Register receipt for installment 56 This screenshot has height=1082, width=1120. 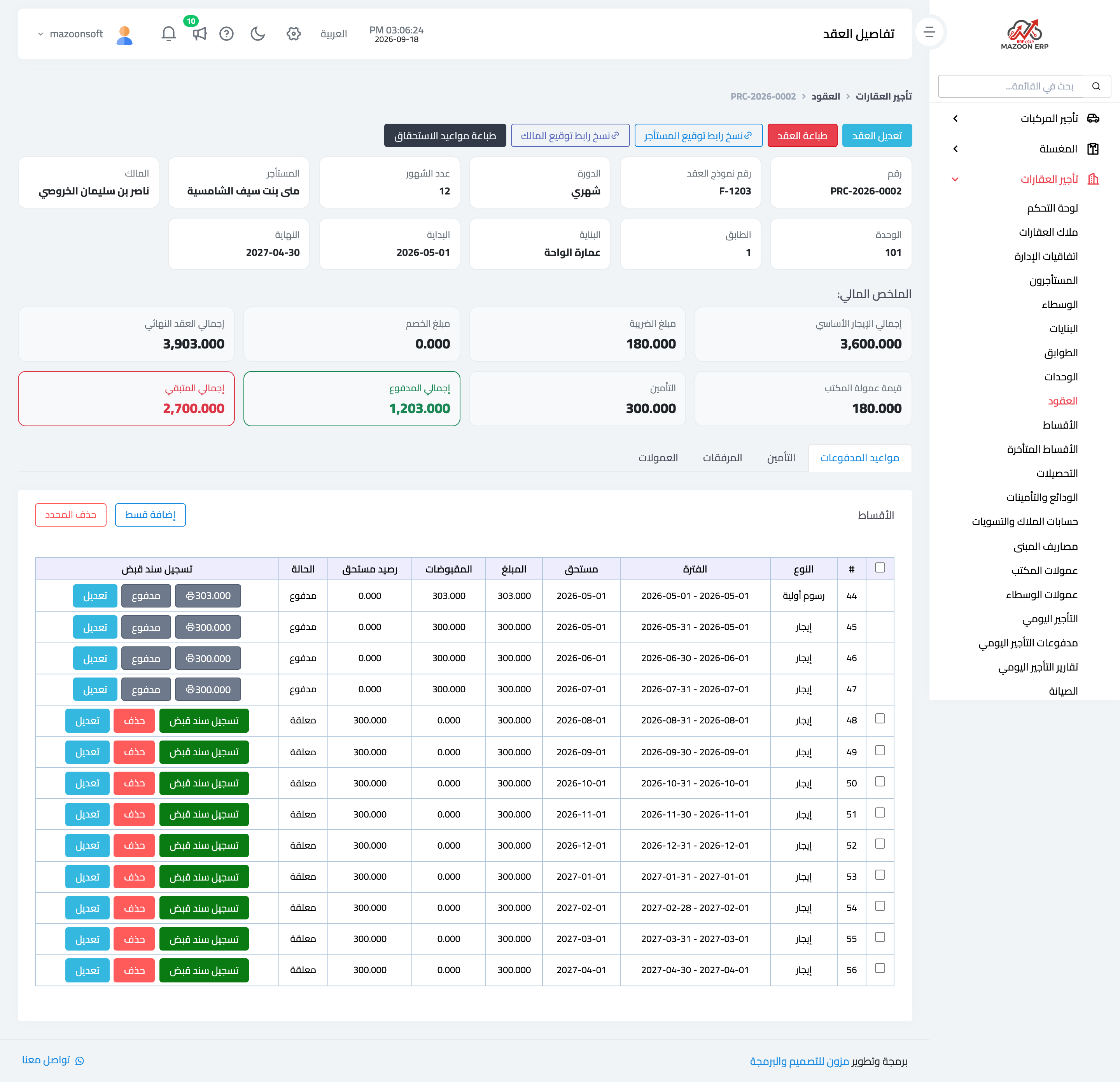coord(203,970)
